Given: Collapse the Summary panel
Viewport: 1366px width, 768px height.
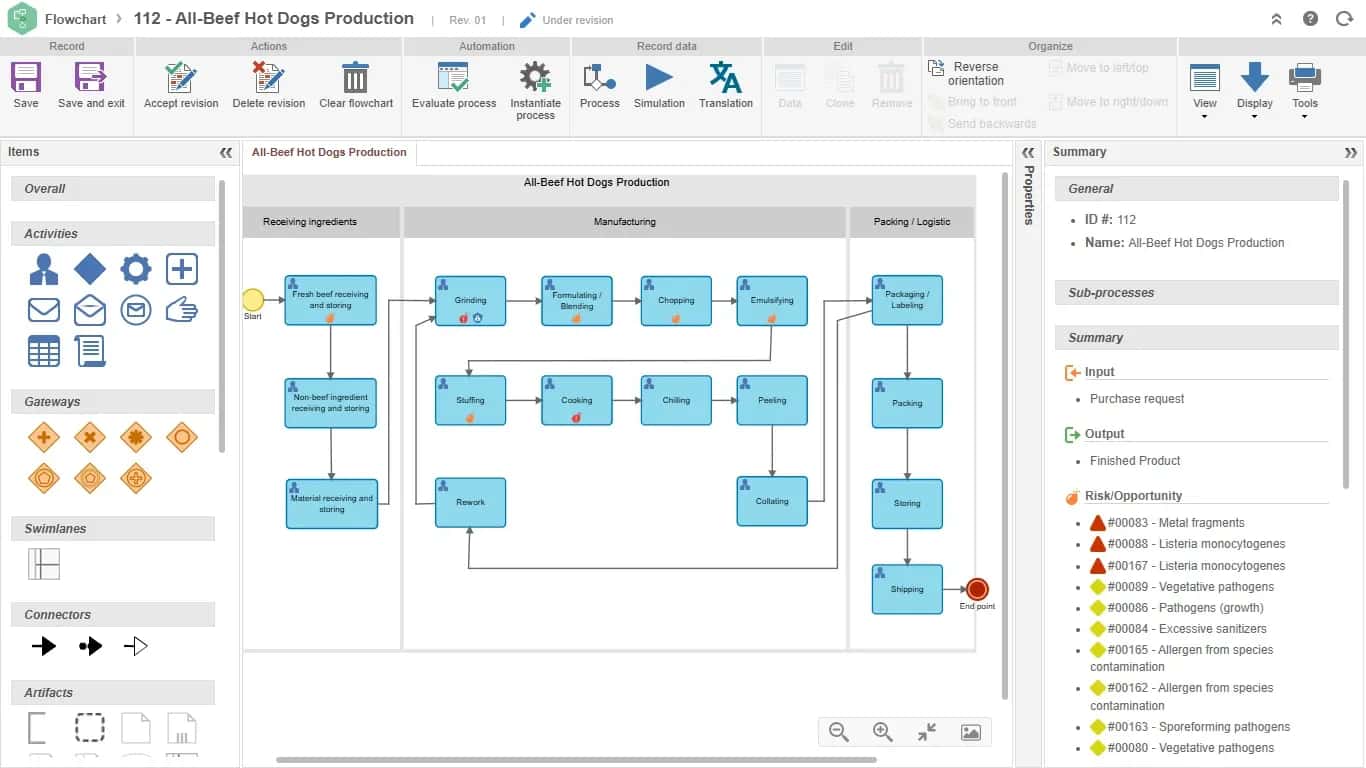Looking at the screenshot, I should tap(1351, 153).
